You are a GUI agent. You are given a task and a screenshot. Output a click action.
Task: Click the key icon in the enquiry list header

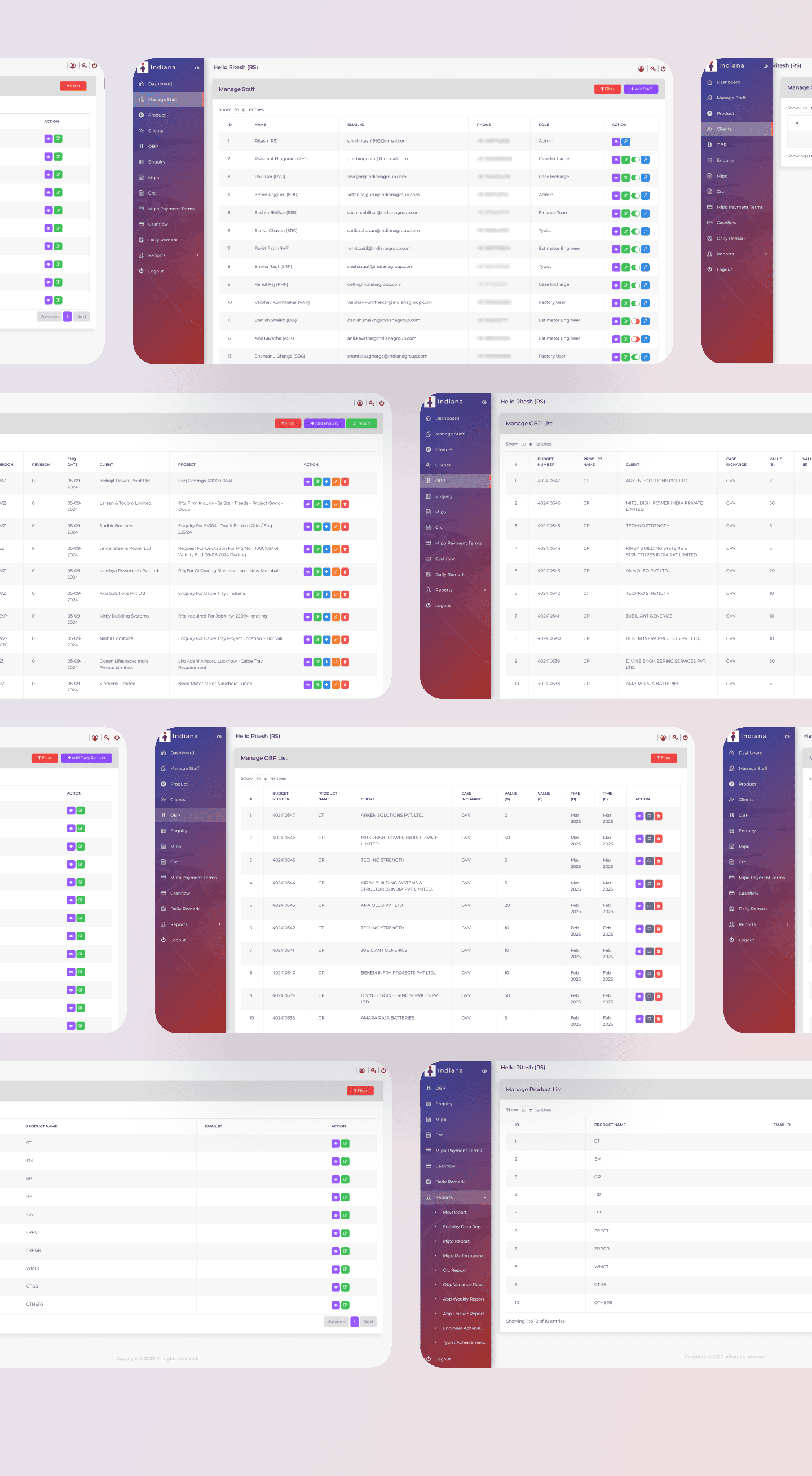tap(372, 403)
